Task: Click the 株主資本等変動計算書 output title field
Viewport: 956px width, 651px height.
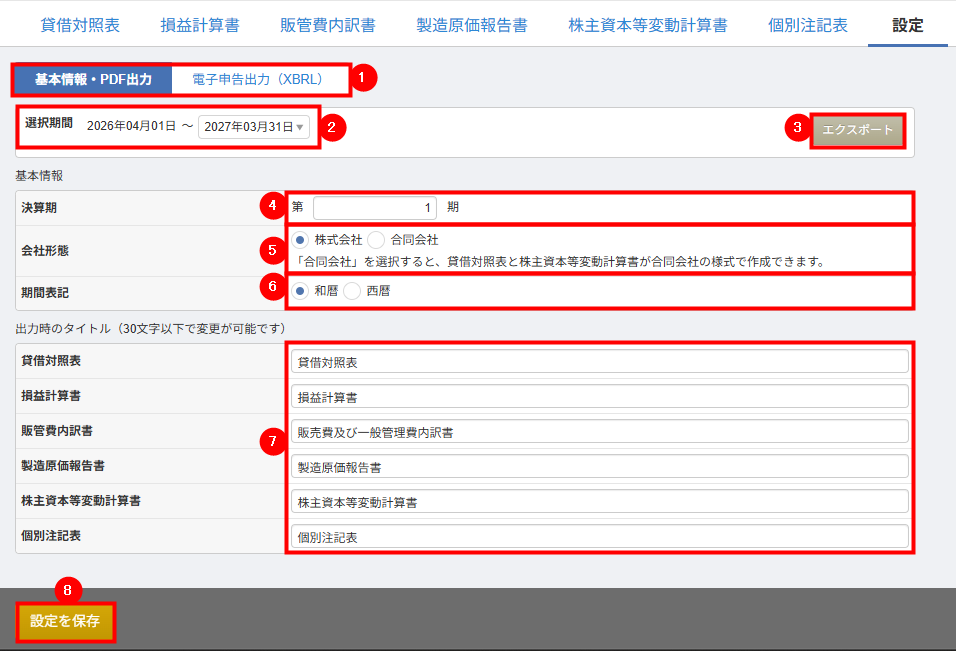Action: coord(600,502)
